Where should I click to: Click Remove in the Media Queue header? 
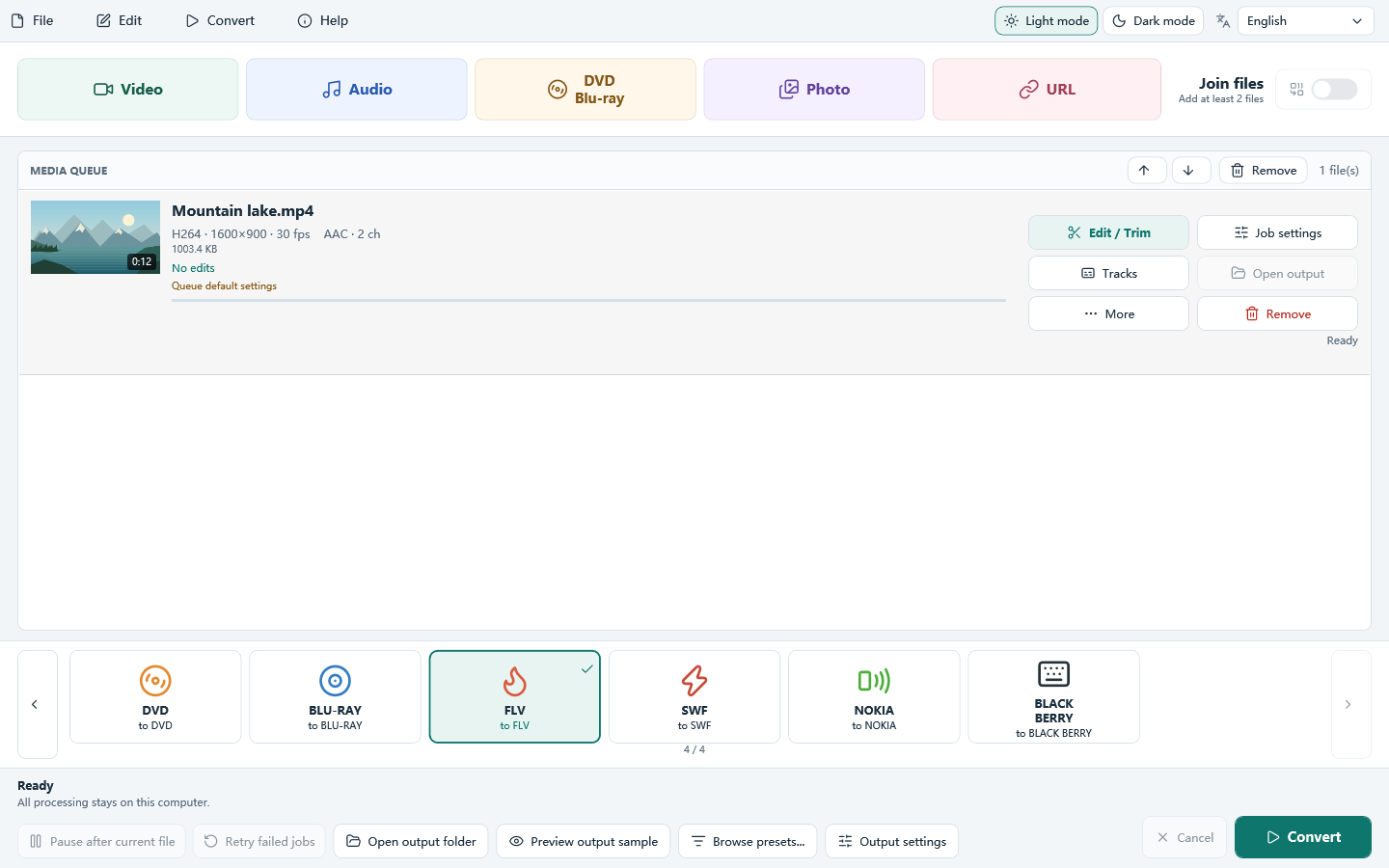tap(1264, 171)
